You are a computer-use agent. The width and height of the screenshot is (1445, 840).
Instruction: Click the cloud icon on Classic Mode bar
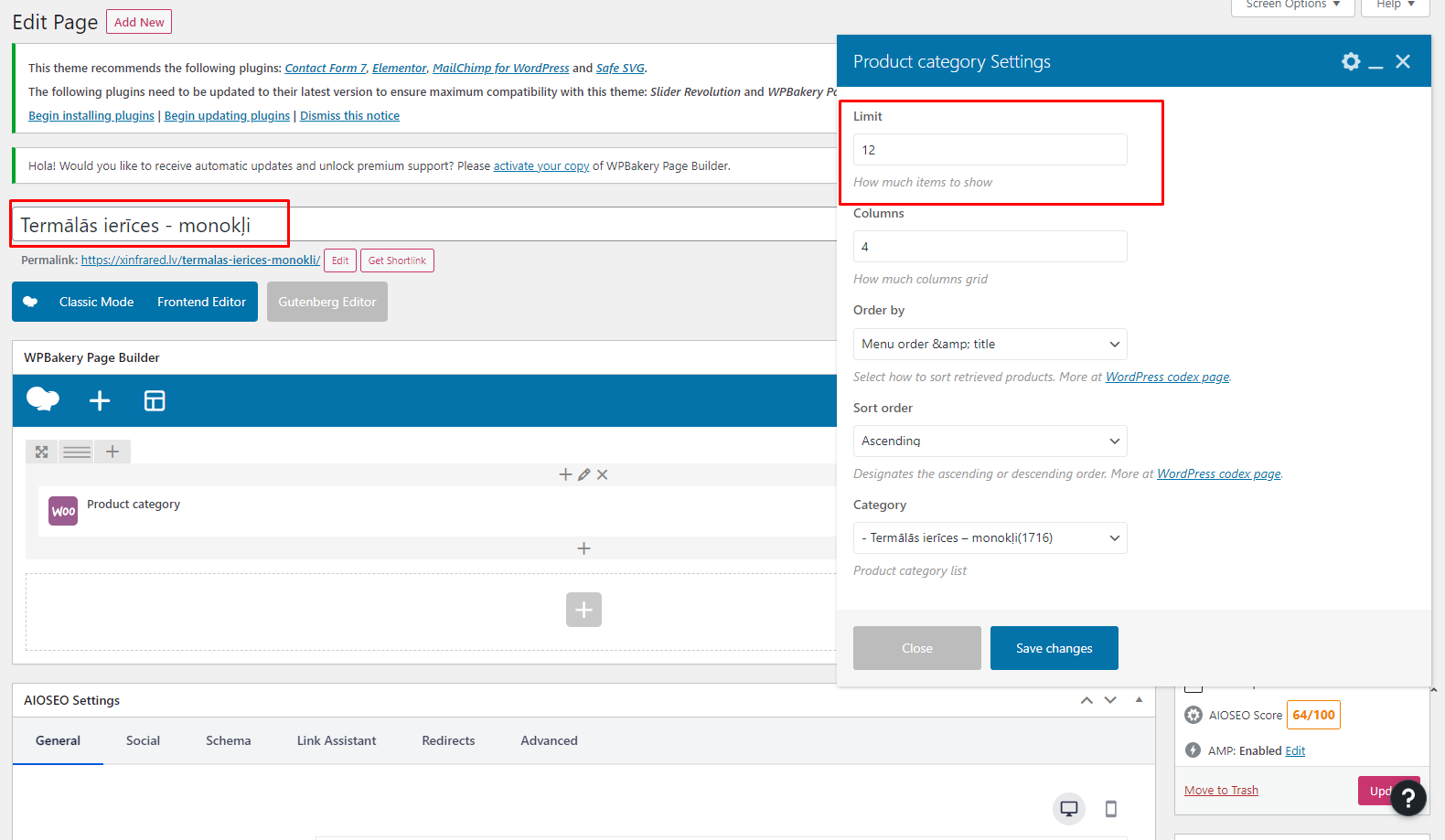(30, 302)
